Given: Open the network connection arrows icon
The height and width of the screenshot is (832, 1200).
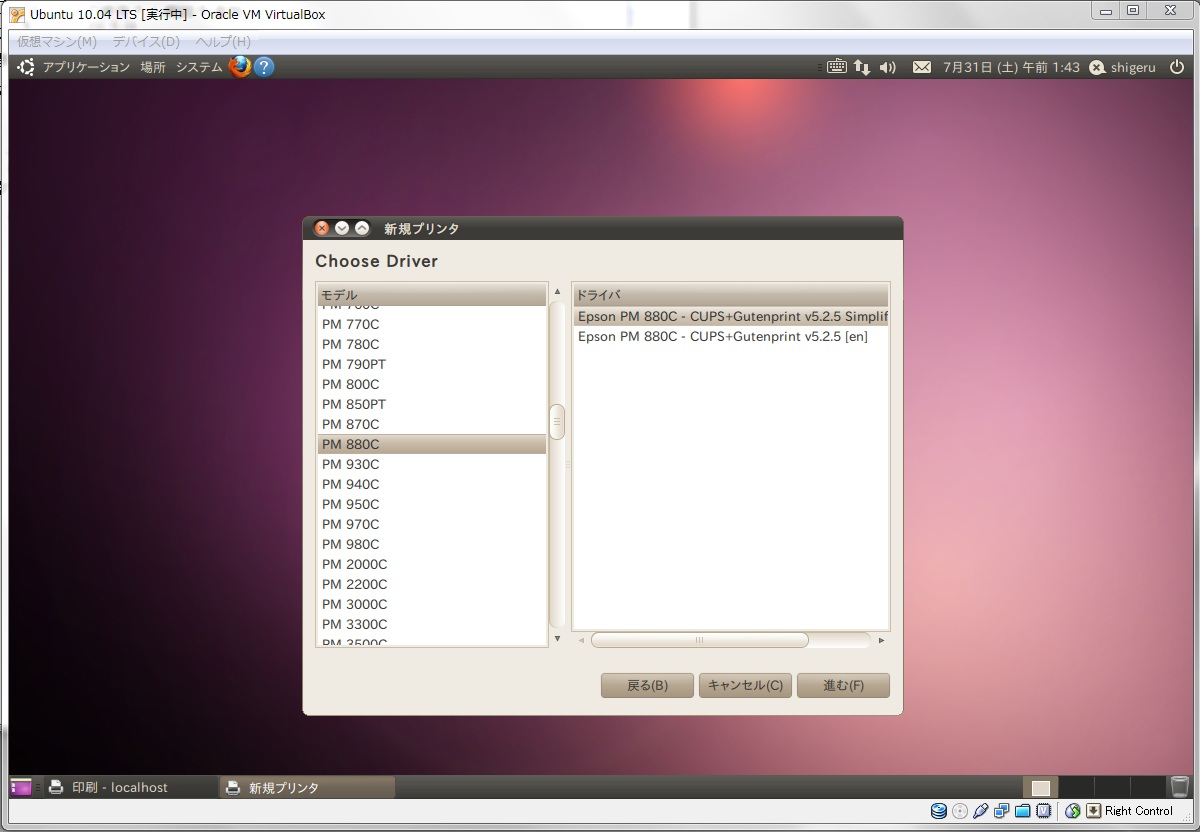Looking at the screenshot, I should pyautogui.click(x=862, y=67).
